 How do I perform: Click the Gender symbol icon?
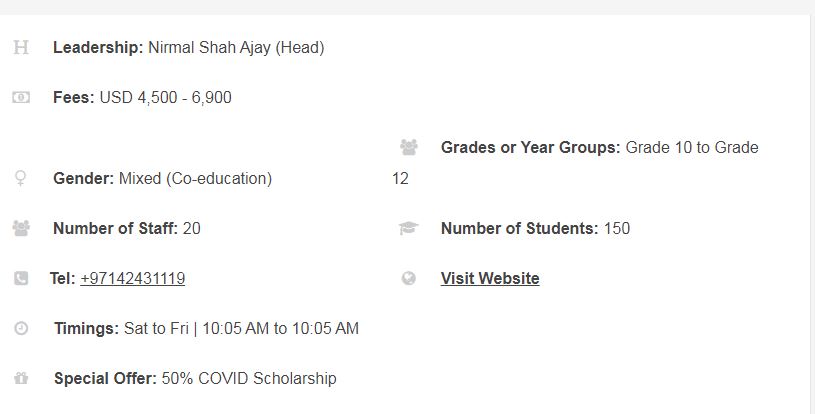[20, 178]
